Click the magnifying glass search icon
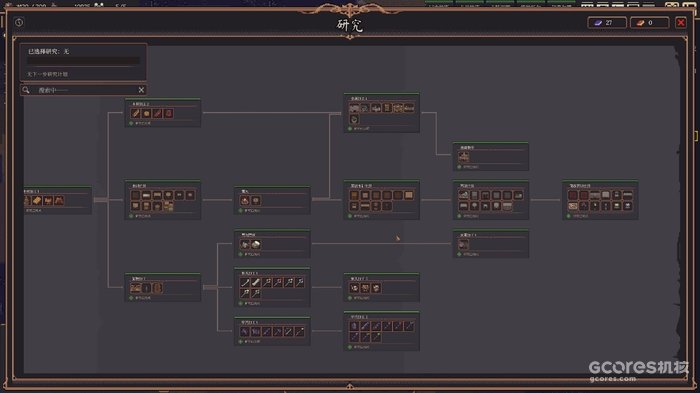The image size is (700, 393). 26,90
